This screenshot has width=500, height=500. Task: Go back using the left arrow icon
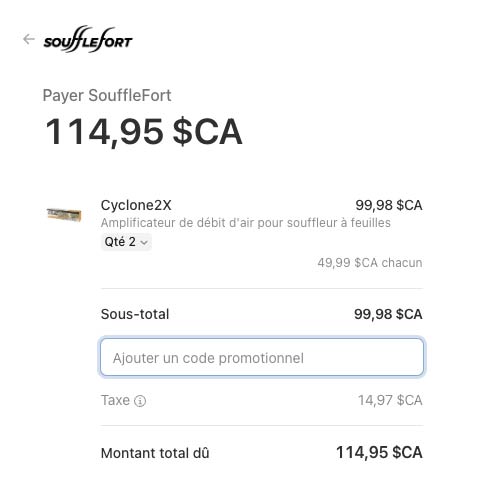tap(29, 39)
